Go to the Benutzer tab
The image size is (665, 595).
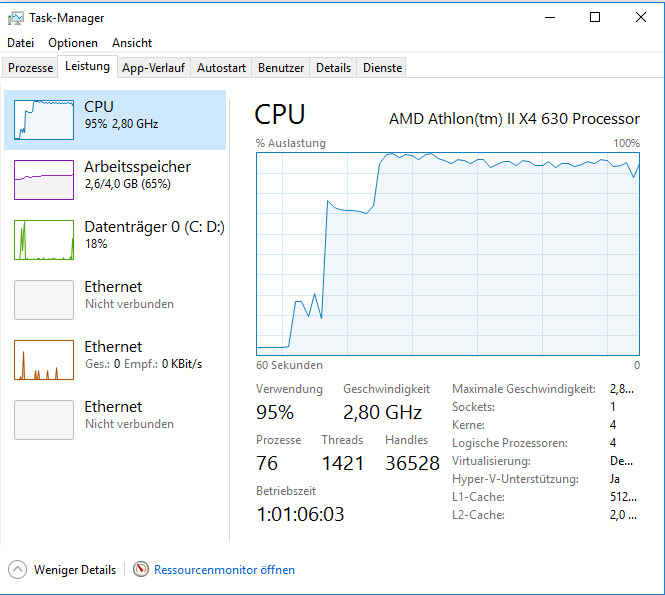[x=281, y=68]
